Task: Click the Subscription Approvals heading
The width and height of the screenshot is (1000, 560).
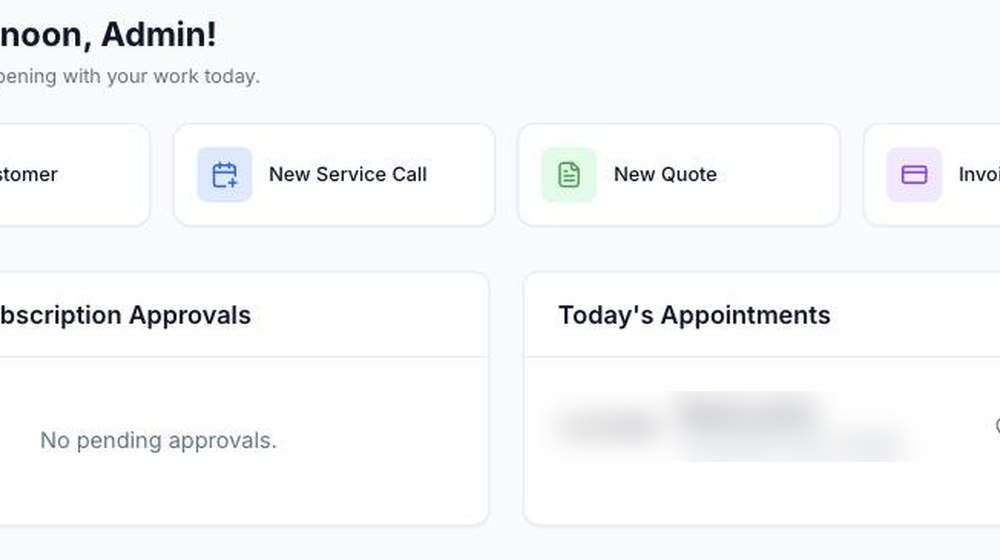Action: click(126, 315)
